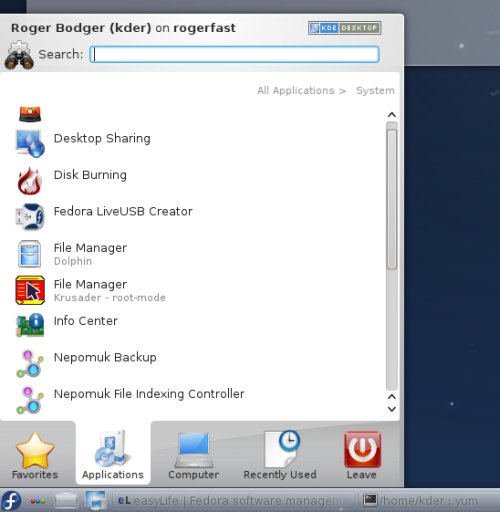
Task: Click the colored dots pager icon in panel
Action: coord(38,501)
